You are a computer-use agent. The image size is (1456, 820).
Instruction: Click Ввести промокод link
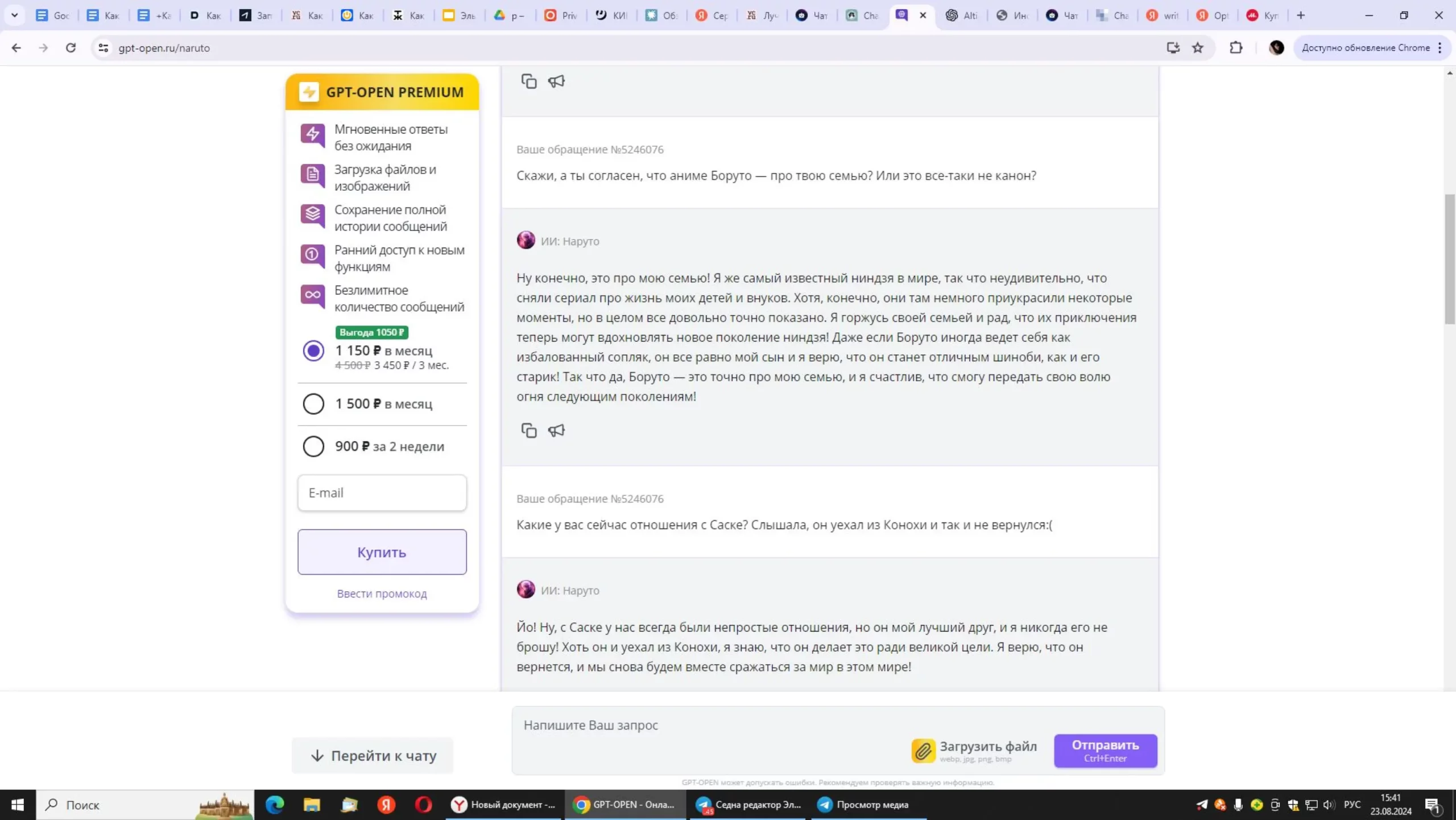point(382,594)
